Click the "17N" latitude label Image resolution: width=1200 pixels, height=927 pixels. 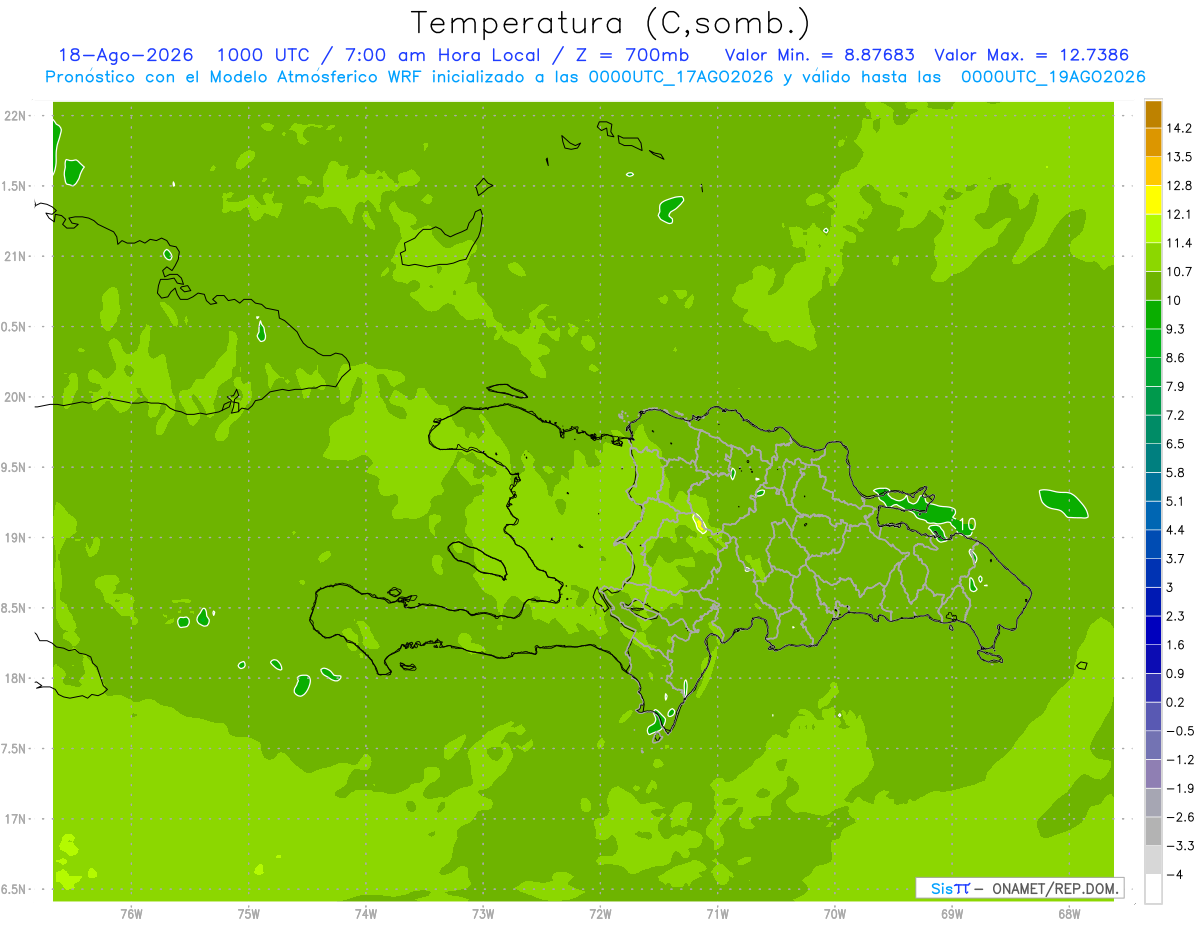[x=16, y=819]
